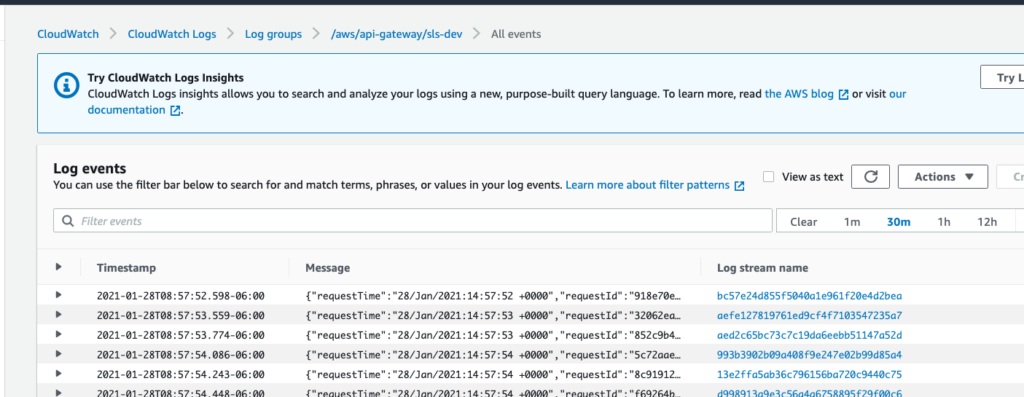Click the Filter events search field
The width and height of the screenshot is (1024, 397).
413,221
